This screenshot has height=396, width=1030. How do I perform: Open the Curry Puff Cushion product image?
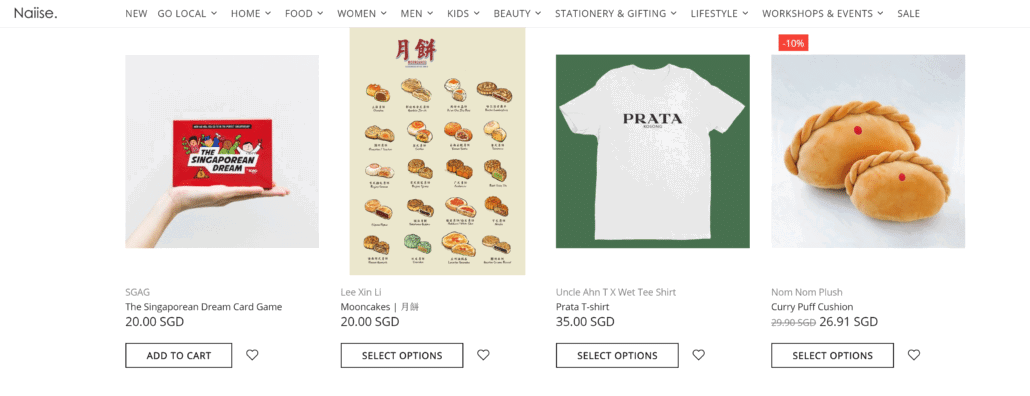868,151
